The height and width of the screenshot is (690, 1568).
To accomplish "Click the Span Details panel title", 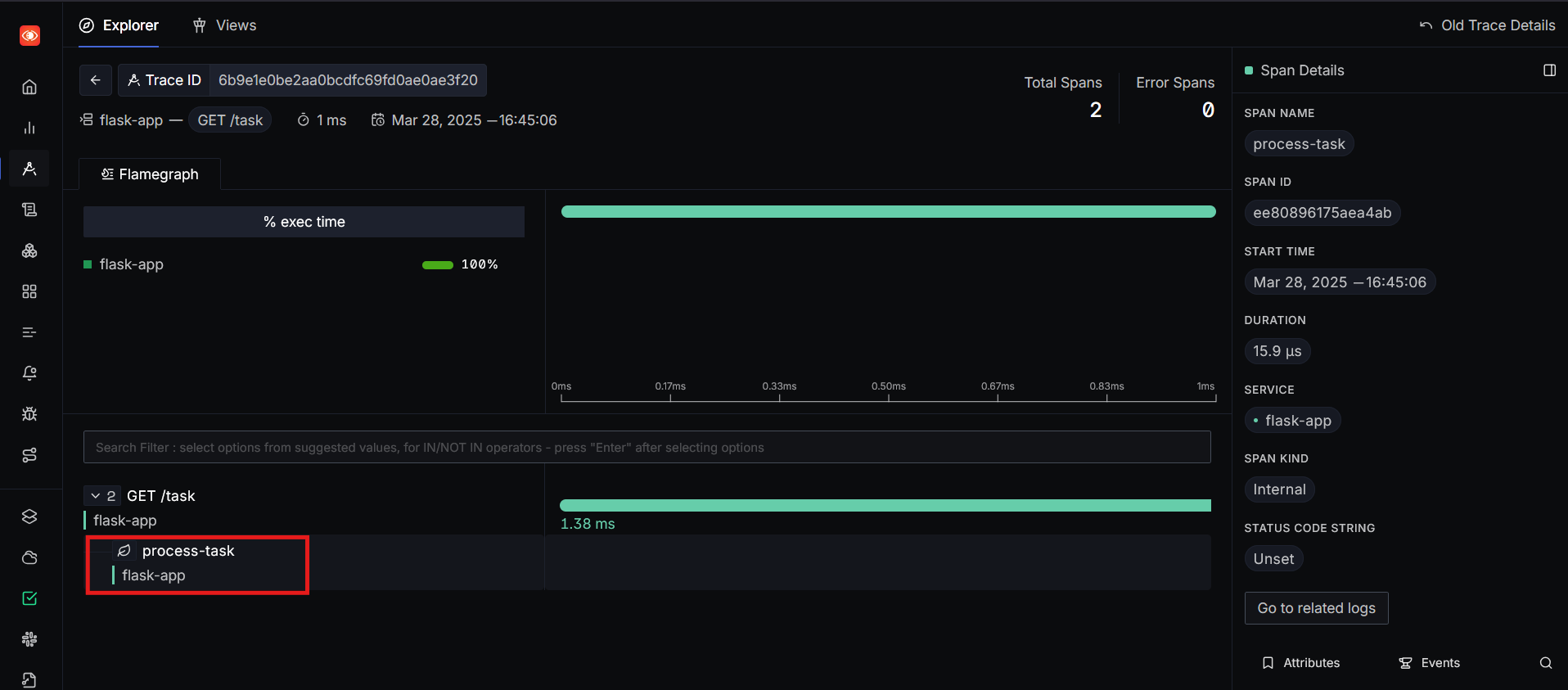I will pos(1302,70).
